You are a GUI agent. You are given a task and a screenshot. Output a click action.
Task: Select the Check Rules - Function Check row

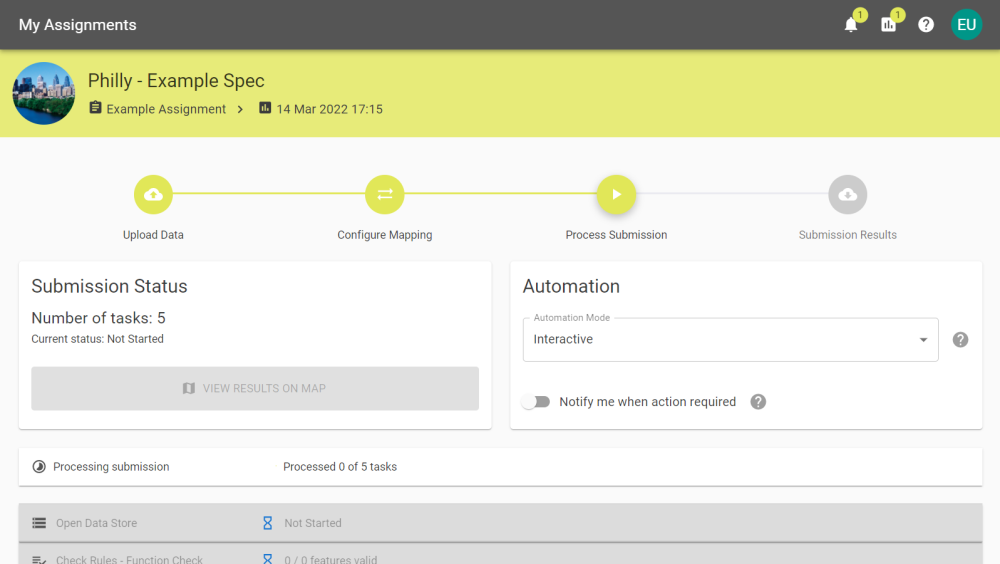[500, 556]
